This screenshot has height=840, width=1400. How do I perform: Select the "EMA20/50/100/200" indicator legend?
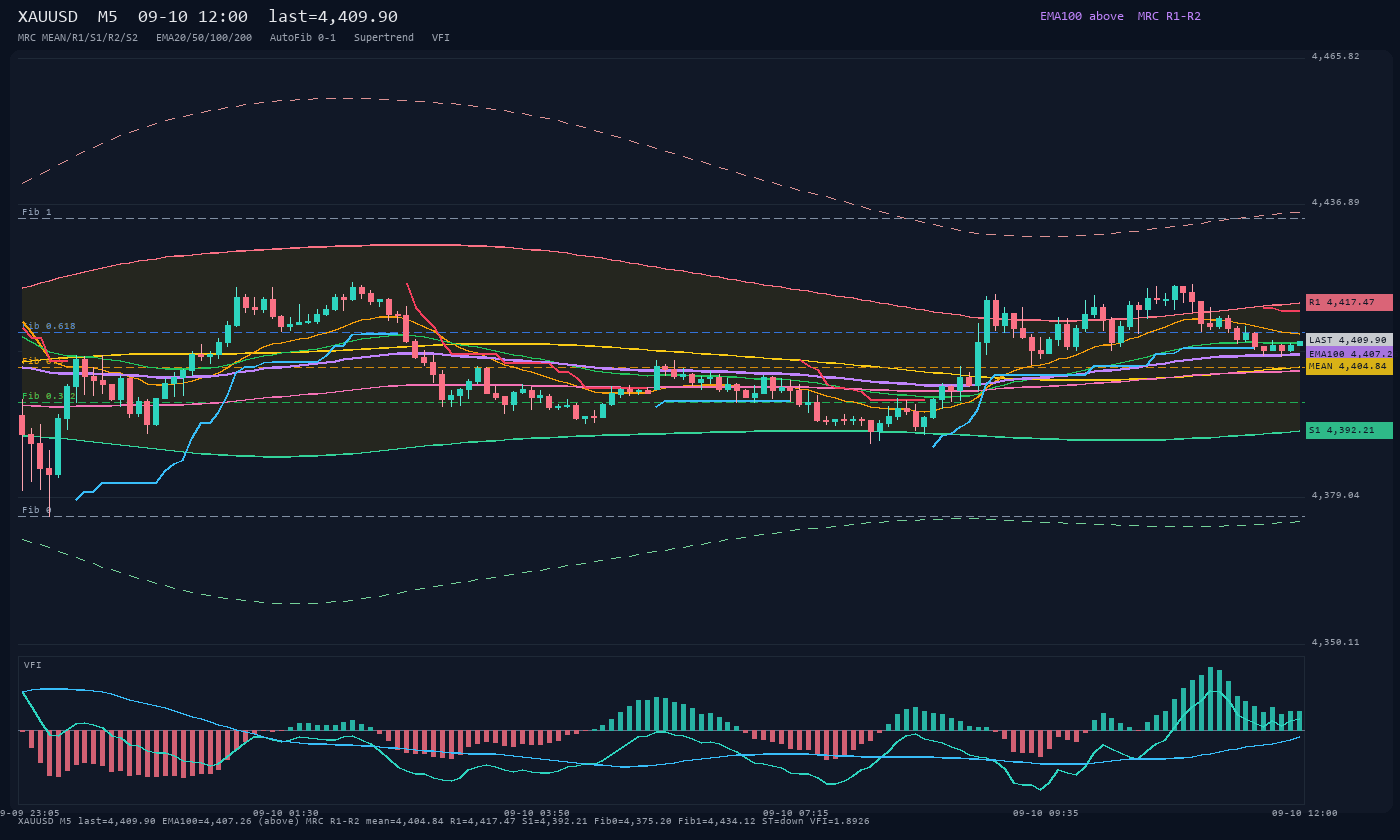tap(204, 38)
